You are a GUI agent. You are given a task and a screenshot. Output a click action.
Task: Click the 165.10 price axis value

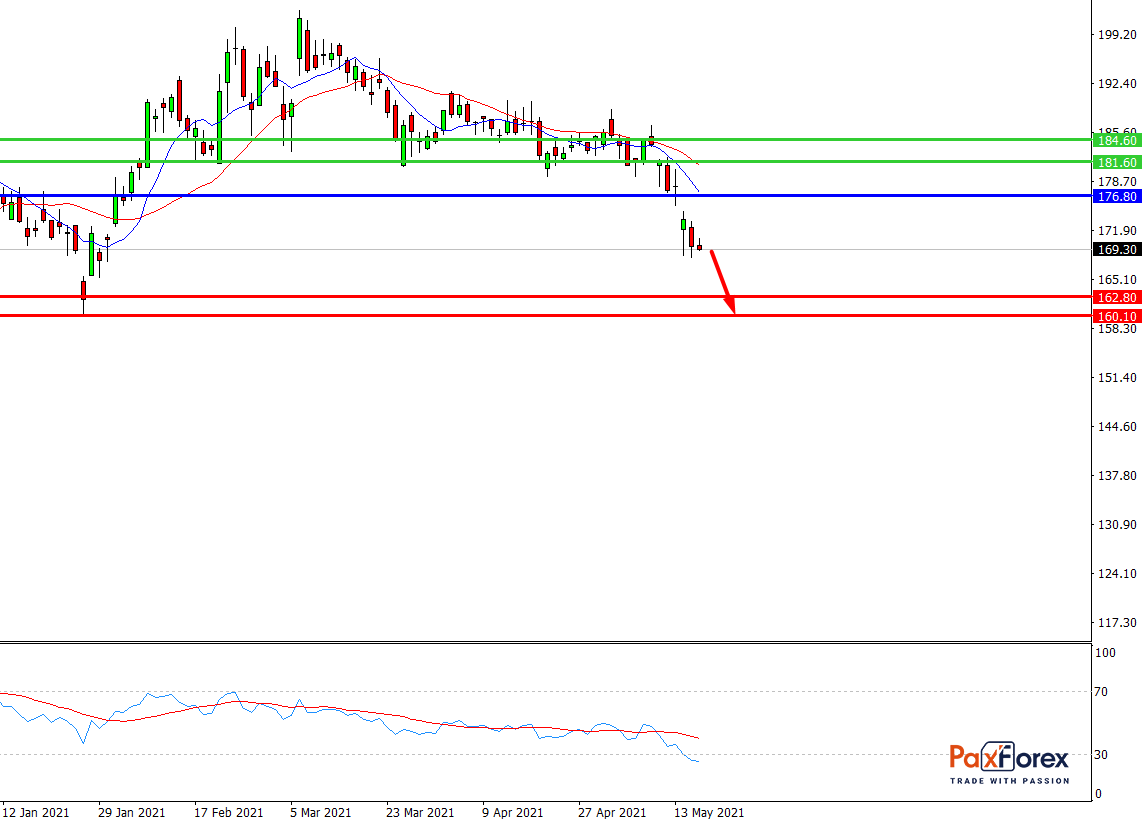point(1117,280)
